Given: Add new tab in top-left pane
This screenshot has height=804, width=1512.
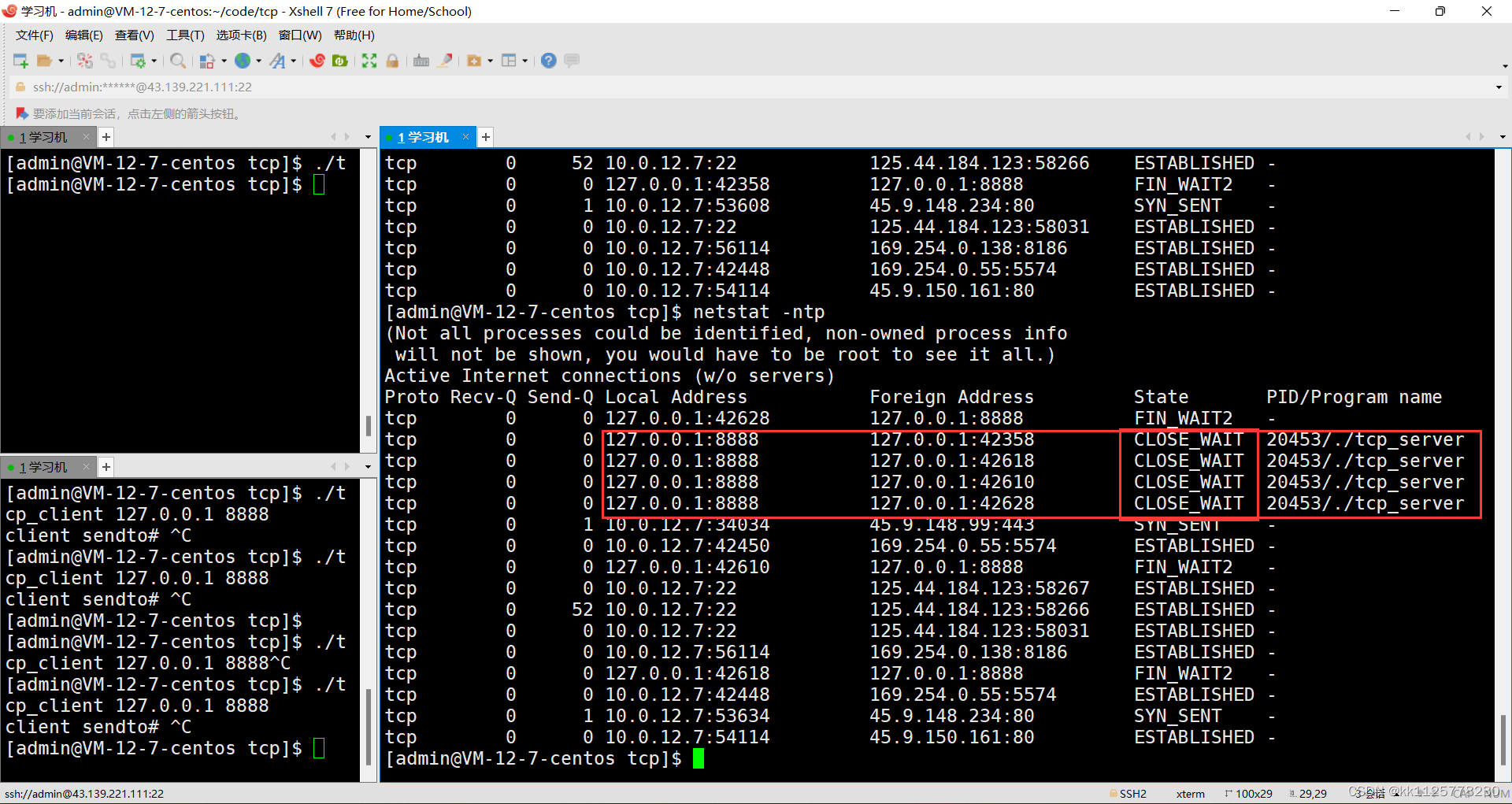Looking at the screenshot, I should (x=106, y=137).
